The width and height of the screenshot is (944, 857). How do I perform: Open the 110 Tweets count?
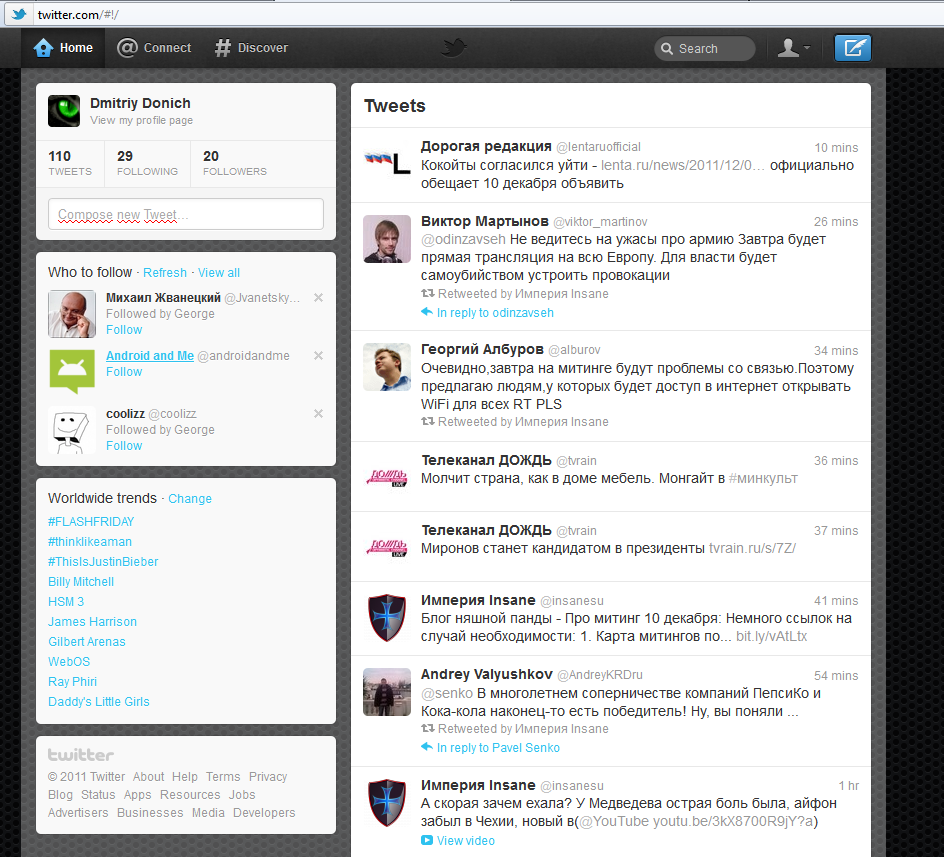[x=70, y=163]
